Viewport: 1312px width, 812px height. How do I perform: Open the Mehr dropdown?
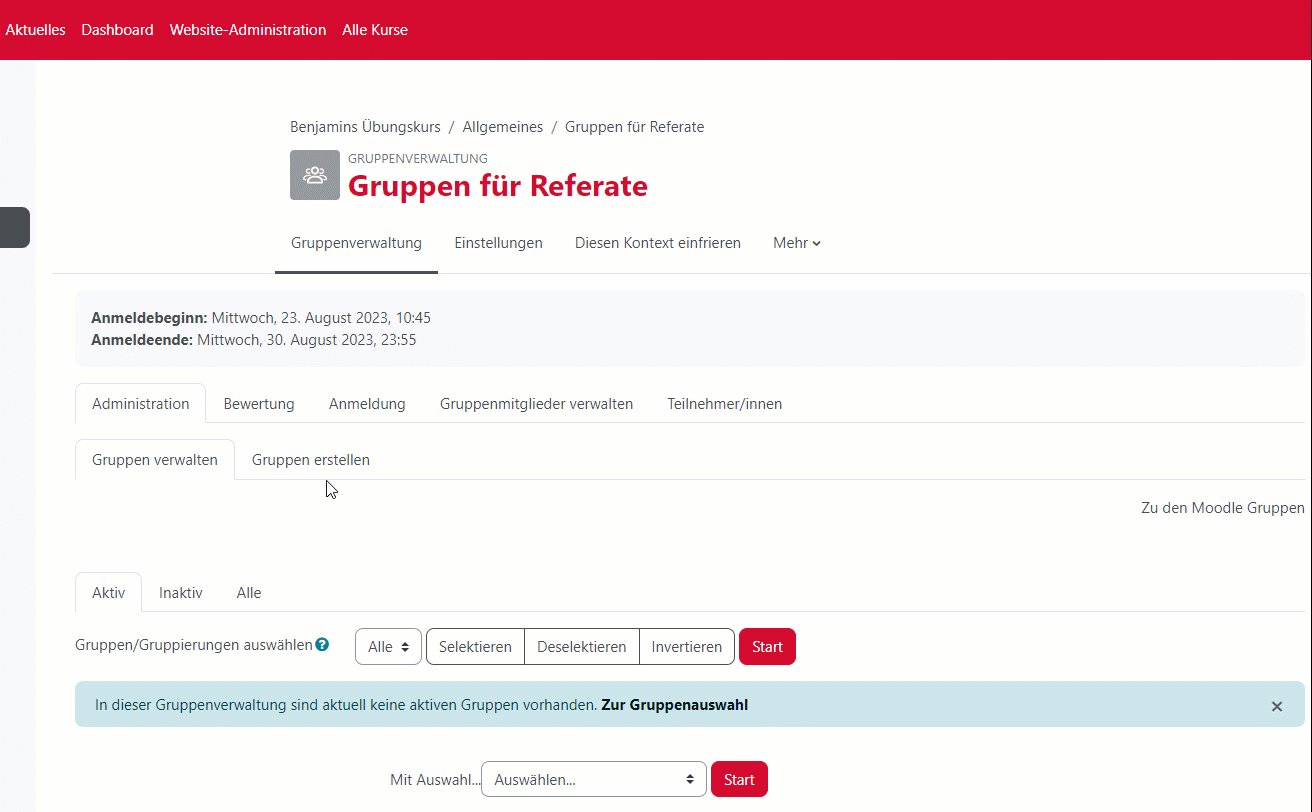tap(796, 243)
